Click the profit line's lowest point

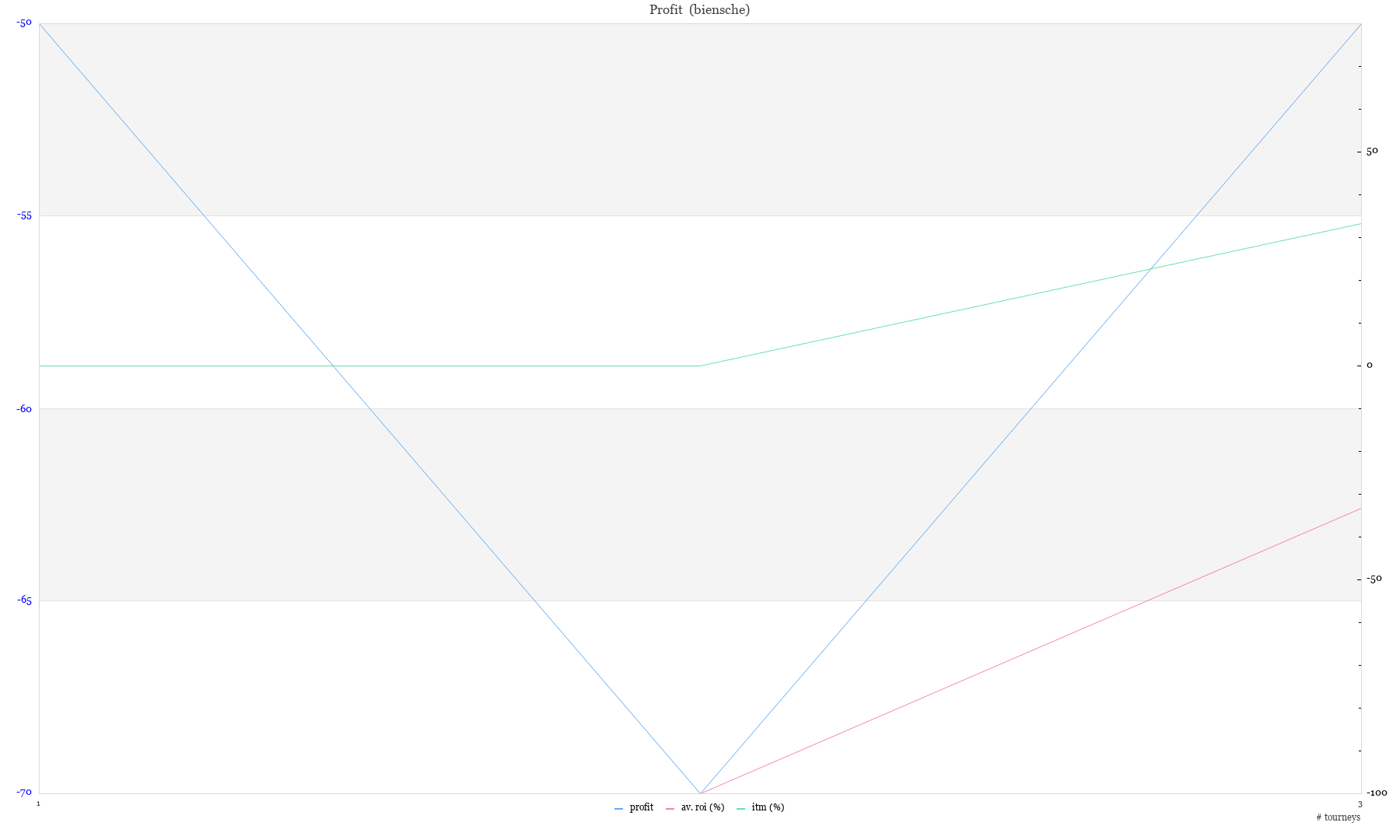(700, 793)
